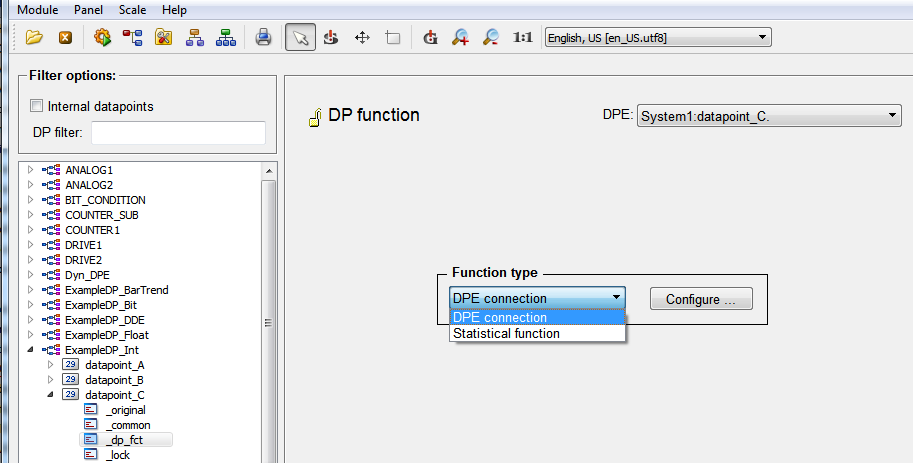Expand the ANALOG1 tree node
This screenshot has height=463, width=913.
point(30,170)
